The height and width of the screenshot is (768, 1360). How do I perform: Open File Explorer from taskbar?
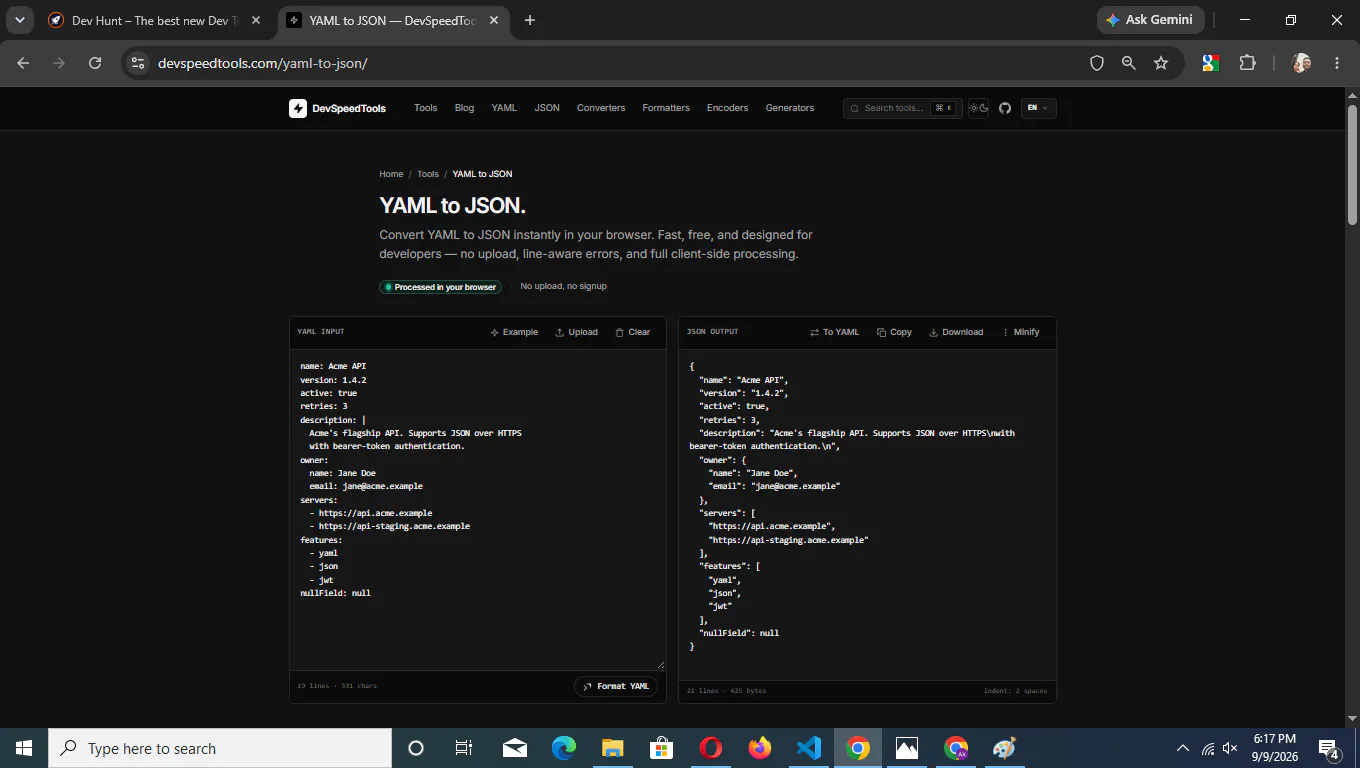click(613, 748)
